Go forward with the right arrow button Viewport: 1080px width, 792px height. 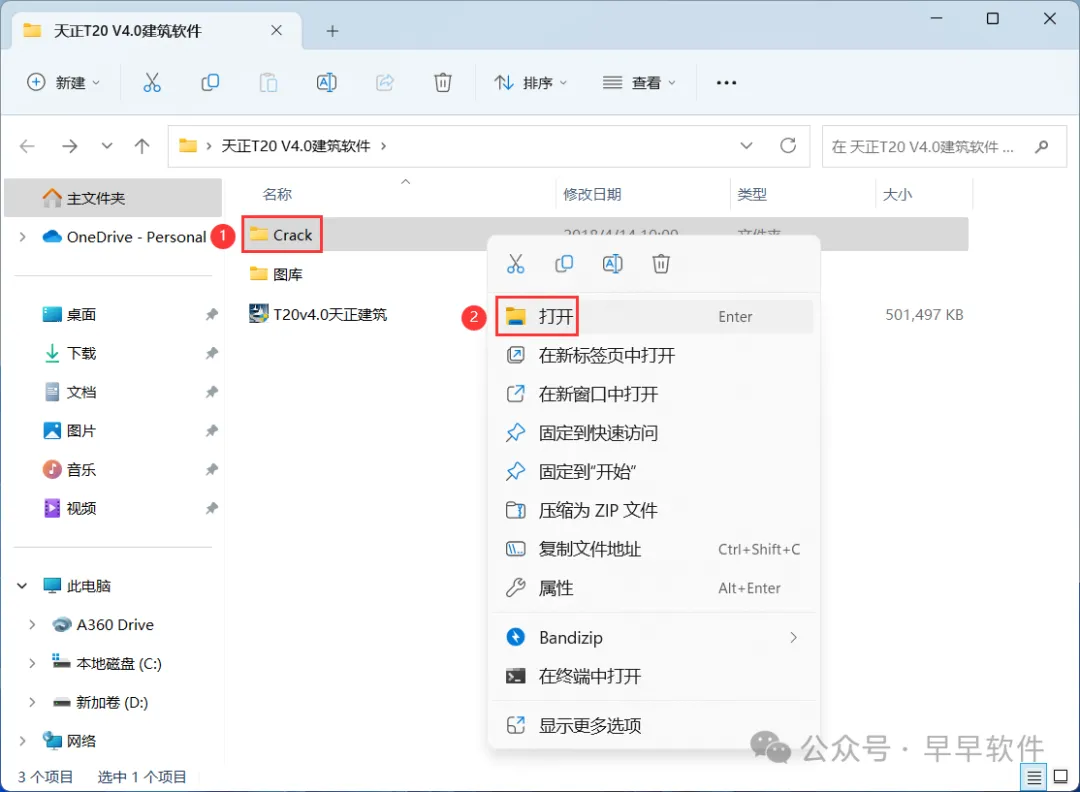[x=70, y=146]
